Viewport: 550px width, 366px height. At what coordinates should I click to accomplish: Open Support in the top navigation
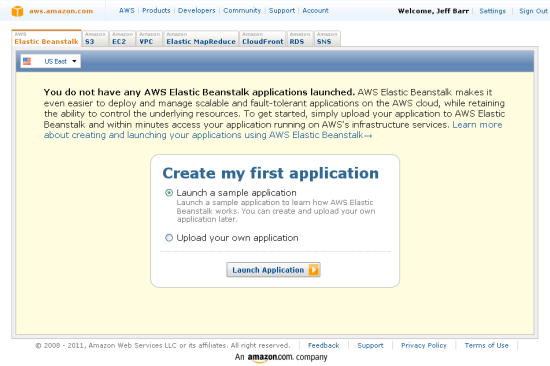point(282,11)
